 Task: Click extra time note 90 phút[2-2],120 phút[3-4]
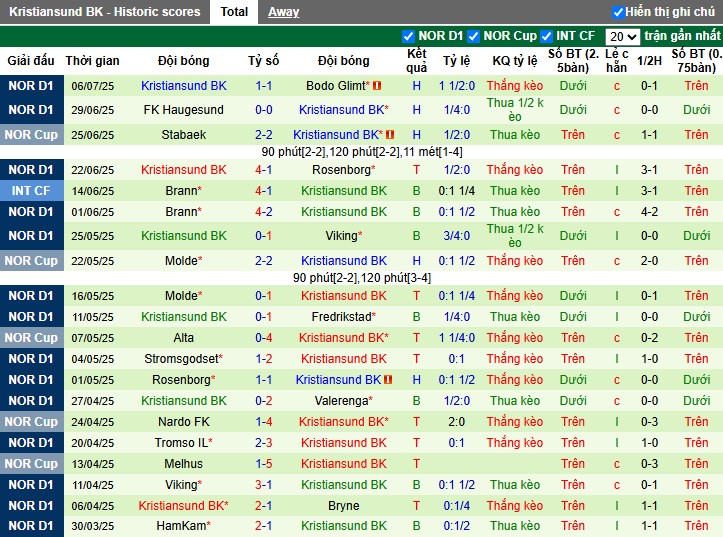coord(362,277)
